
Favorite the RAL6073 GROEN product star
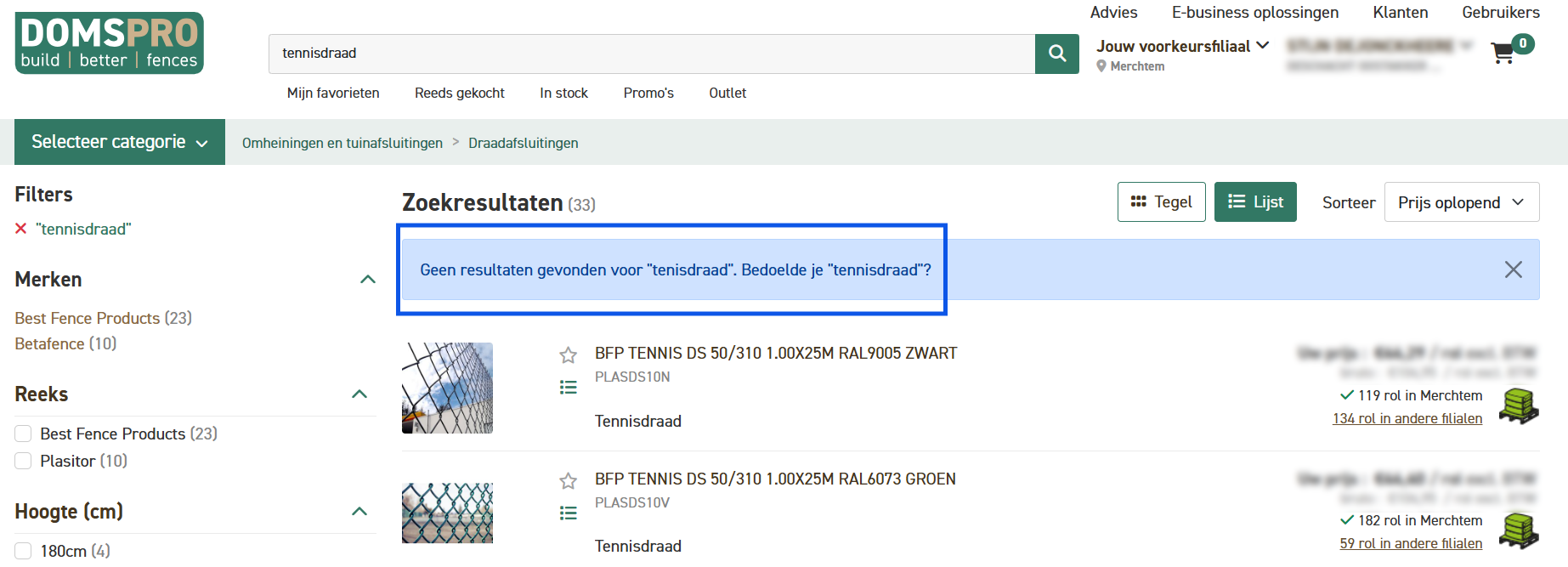(x=569, y=481)
